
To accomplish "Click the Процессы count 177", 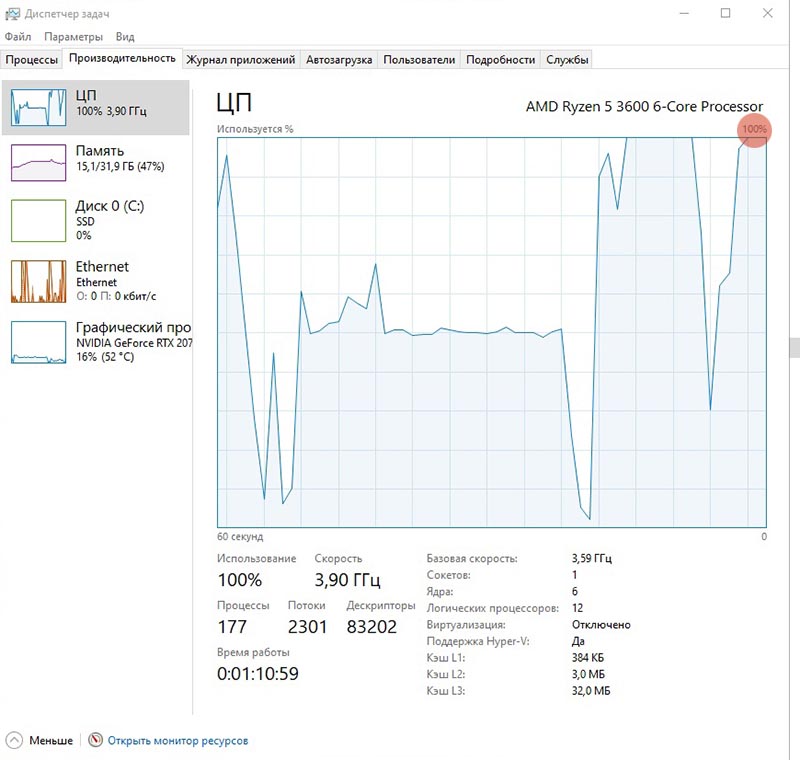I will click(x=232, y=627).
